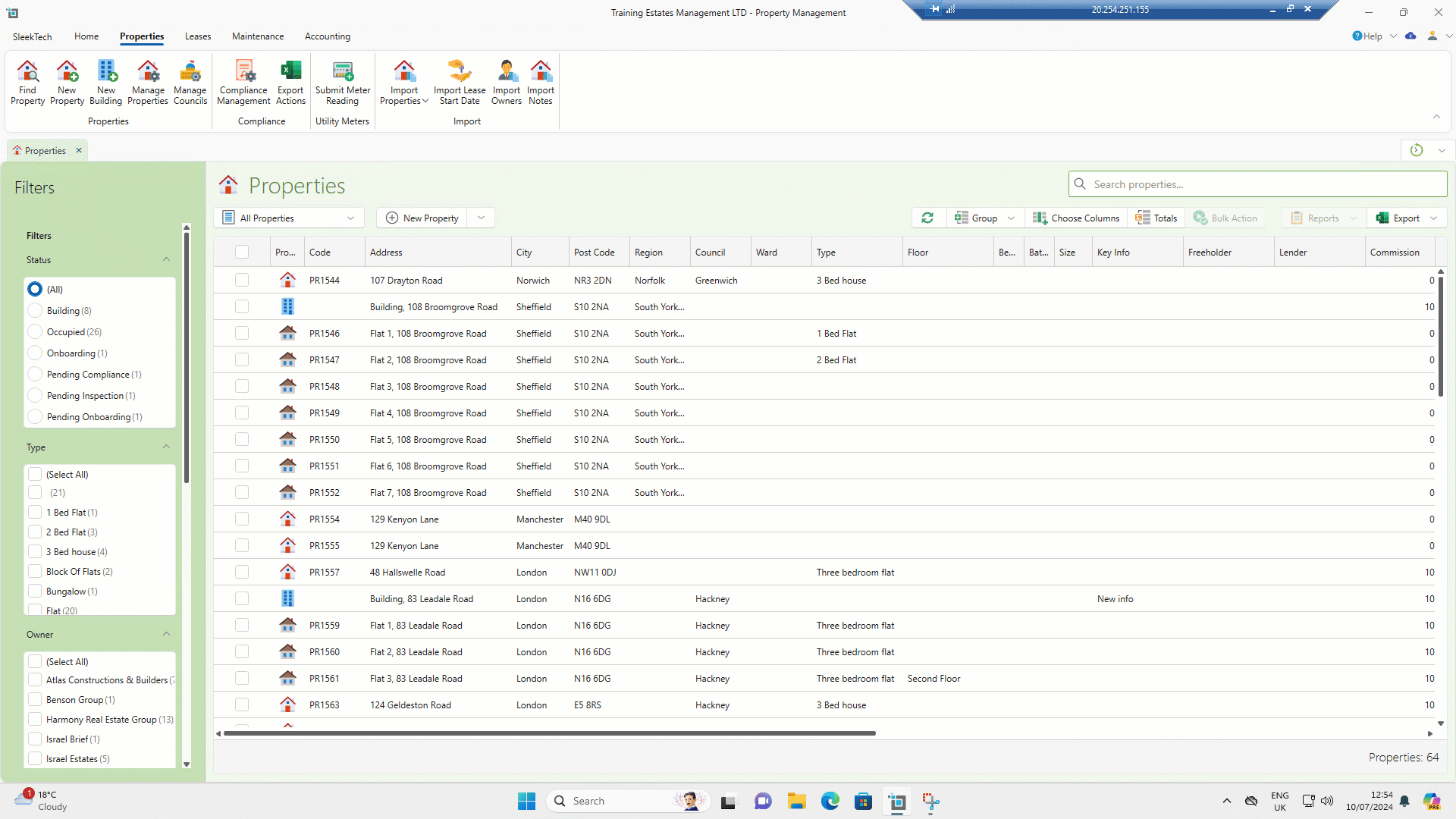The width and height of the screenshot is (1456, 819).
Task: Expand the Export dropdown arrow
Action: (1434, 218)
